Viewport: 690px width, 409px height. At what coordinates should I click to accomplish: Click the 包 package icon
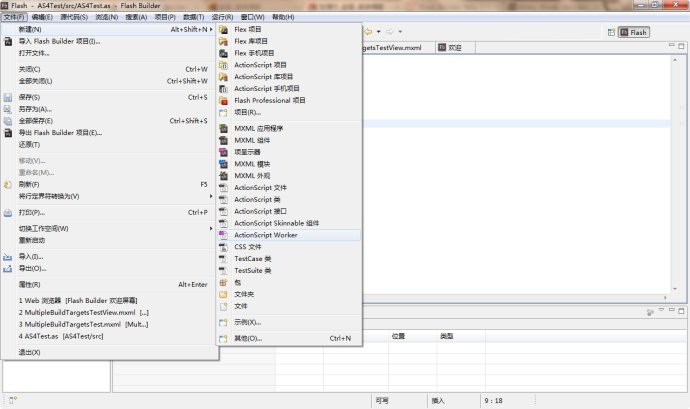point(224,283)
